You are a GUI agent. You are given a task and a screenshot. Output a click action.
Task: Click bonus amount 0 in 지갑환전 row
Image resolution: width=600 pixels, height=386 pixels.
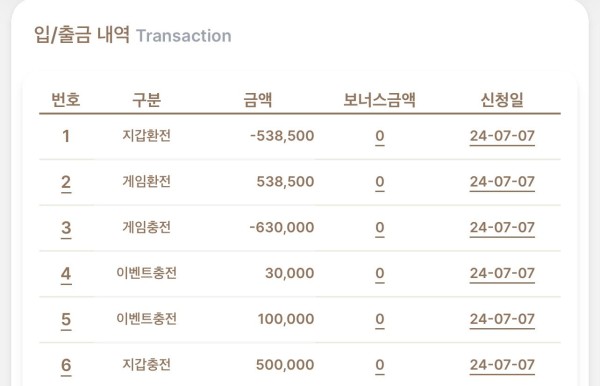coord(380,136)
